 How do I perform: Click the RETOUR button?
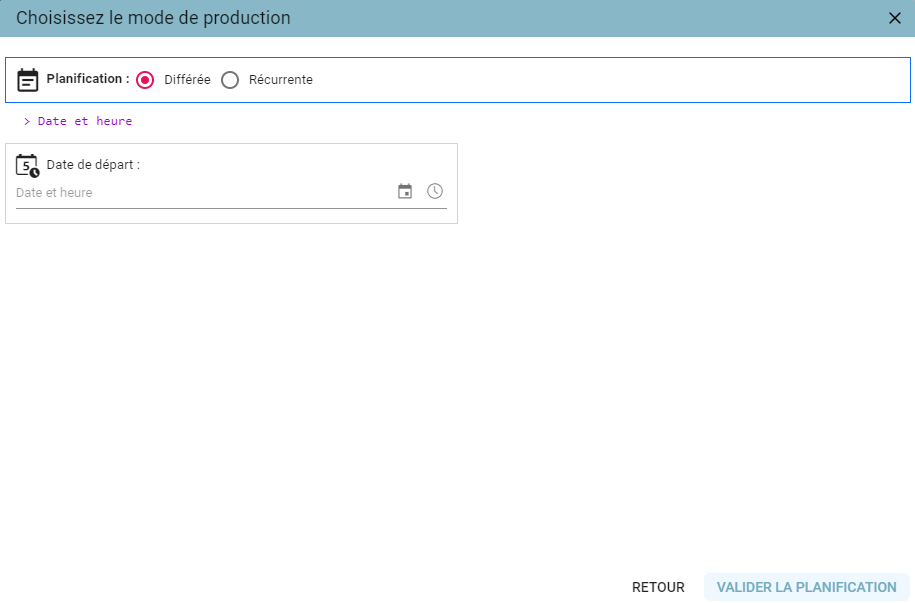tap(658, 587)
